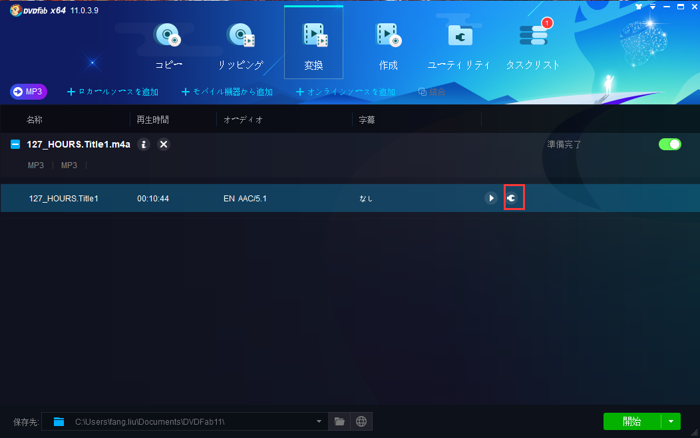Click the second MP3 format label
The image size is (700, 438).
coord(69,165)
